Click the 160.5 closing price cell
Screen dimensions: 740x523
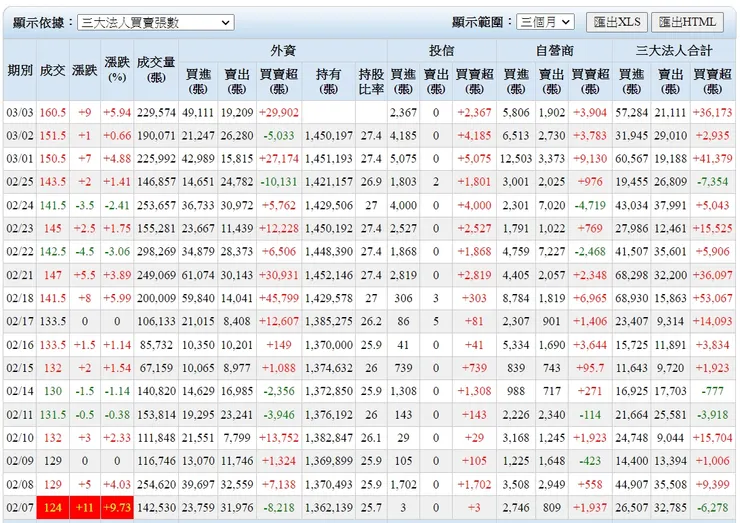52,112
